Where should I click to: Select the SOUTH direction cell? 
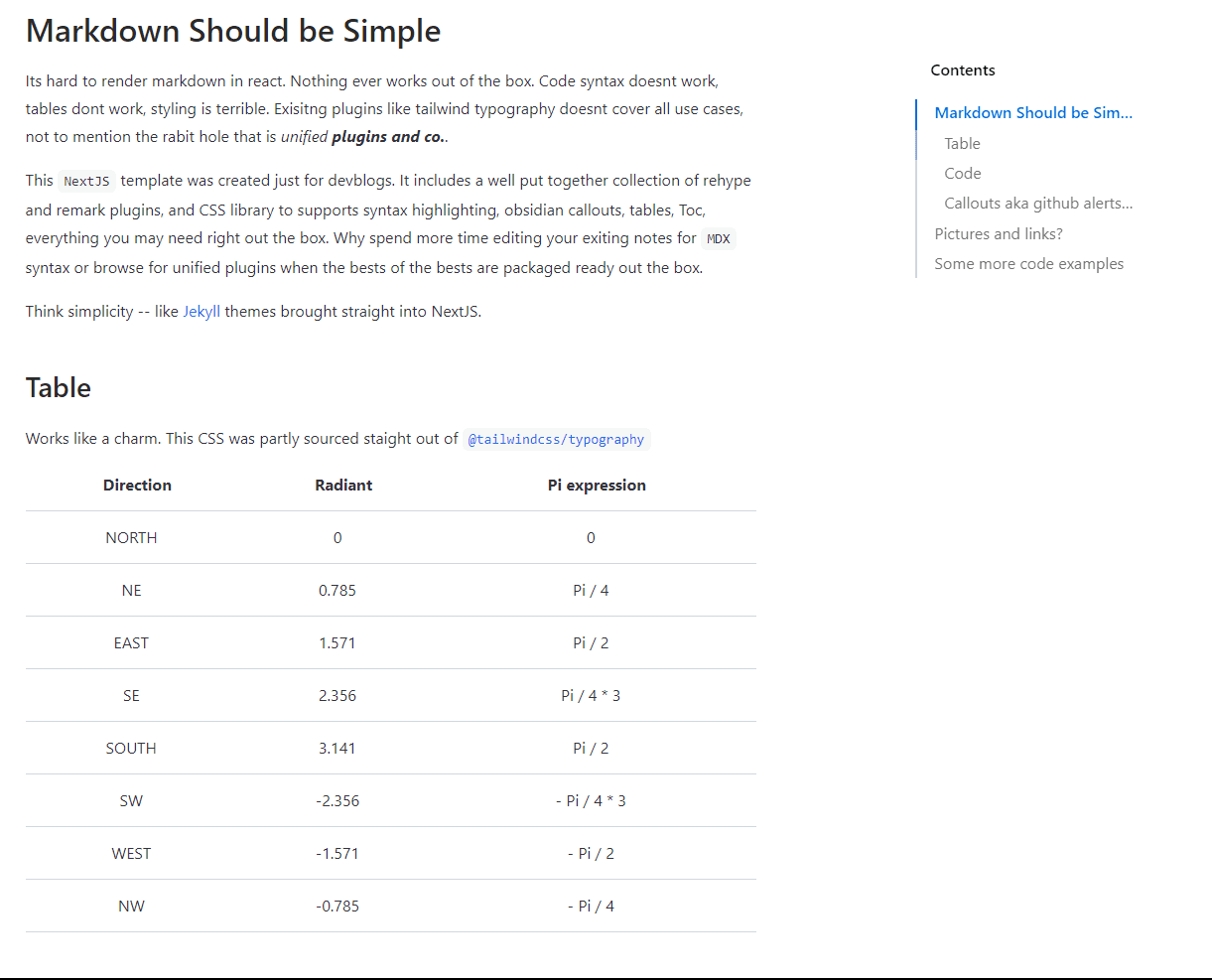131,748
